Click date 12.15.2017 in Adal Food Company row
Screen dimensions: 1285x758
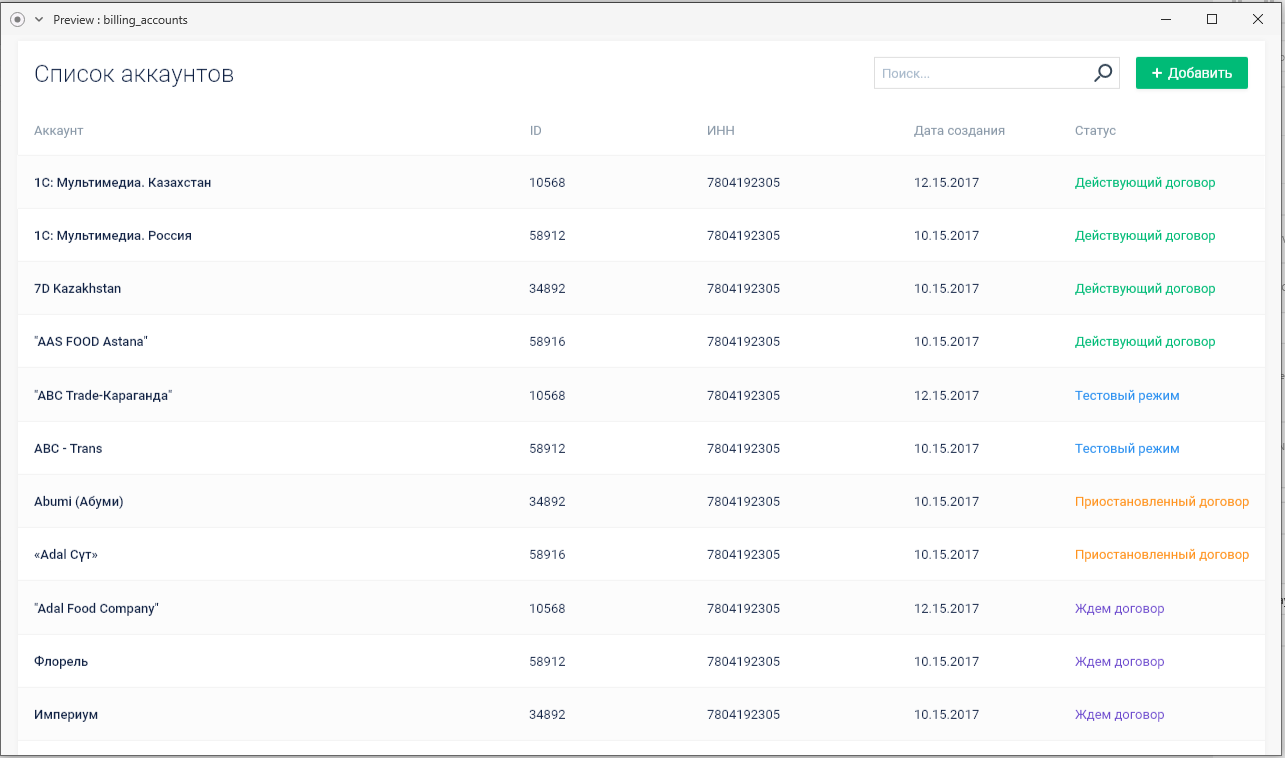946,608
